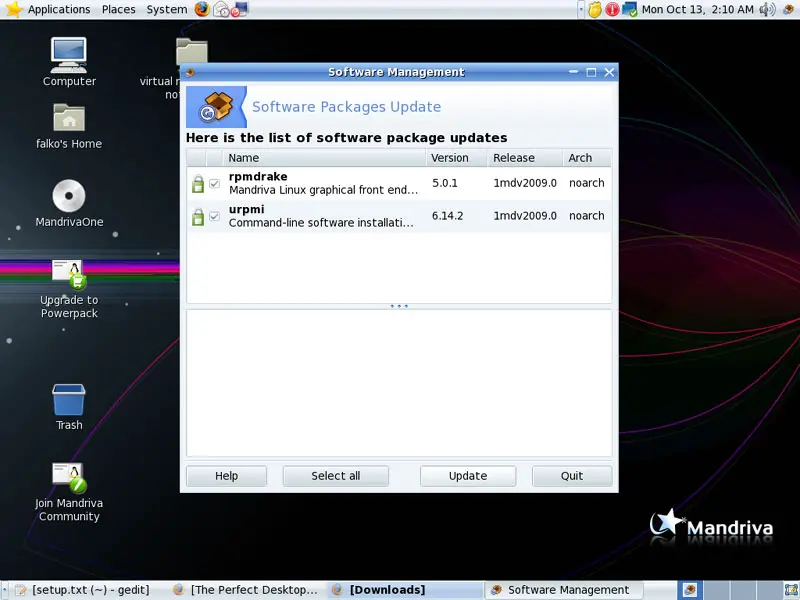Switch to The Perfect Desktop taskbar item
The height and width of the screenshot is (600, 800).
pyautogui.click(x=245, y=590)
